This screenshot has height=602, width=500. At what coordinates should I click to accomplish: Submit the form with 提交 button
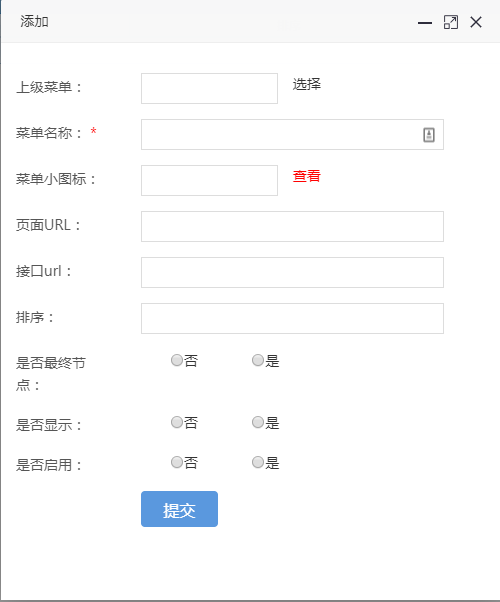(x=179, y=509)
